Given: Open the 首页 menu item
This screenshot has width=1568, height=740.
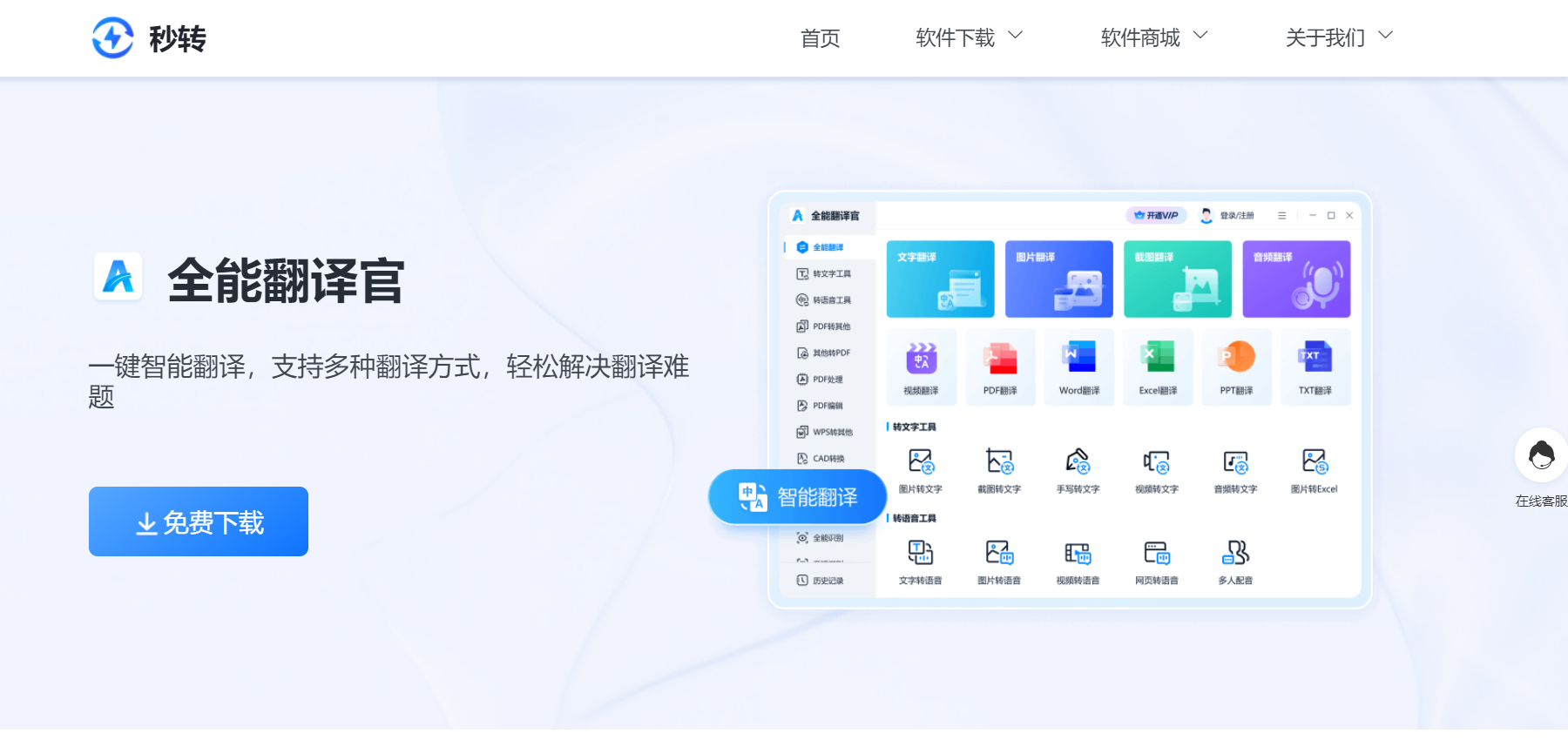Looking at the screenshot, I should pos(820,38).
